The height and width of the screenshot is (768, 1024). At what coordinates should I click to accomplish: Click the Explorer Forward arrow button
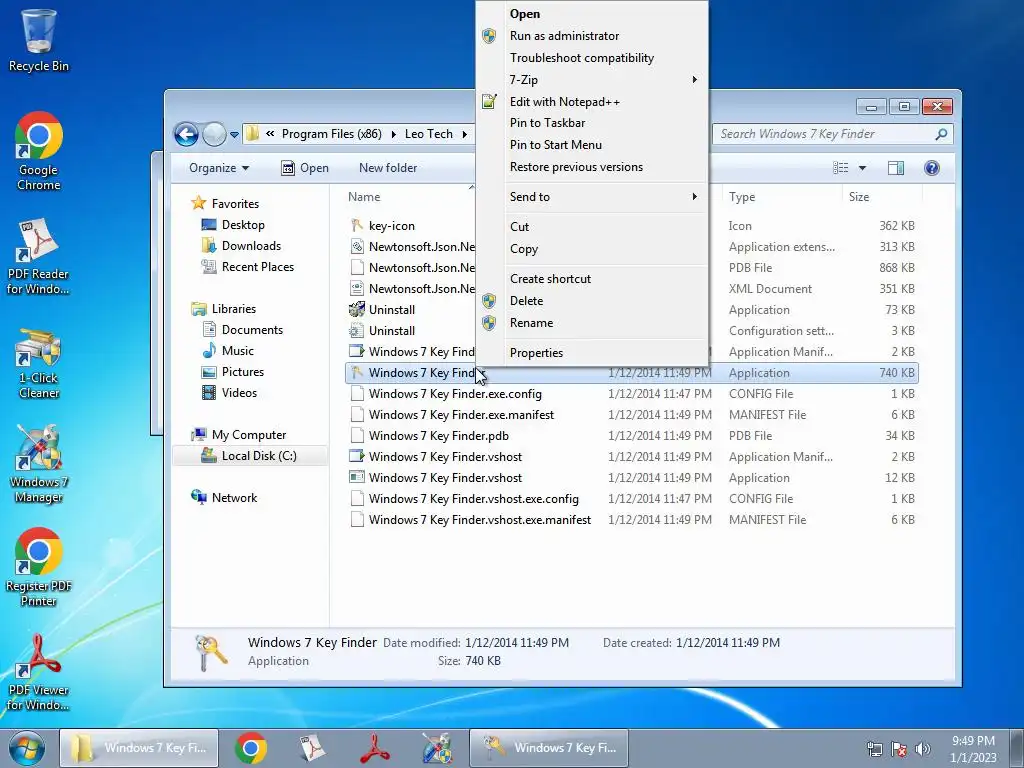214,135
